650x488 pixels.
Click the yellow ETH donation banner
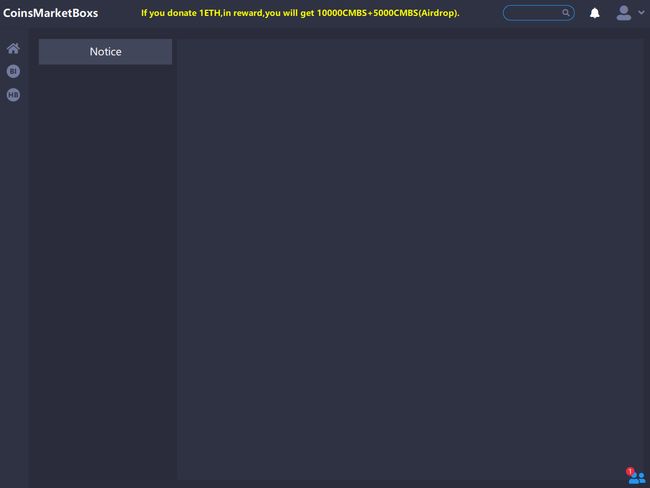tap(300, 13)
